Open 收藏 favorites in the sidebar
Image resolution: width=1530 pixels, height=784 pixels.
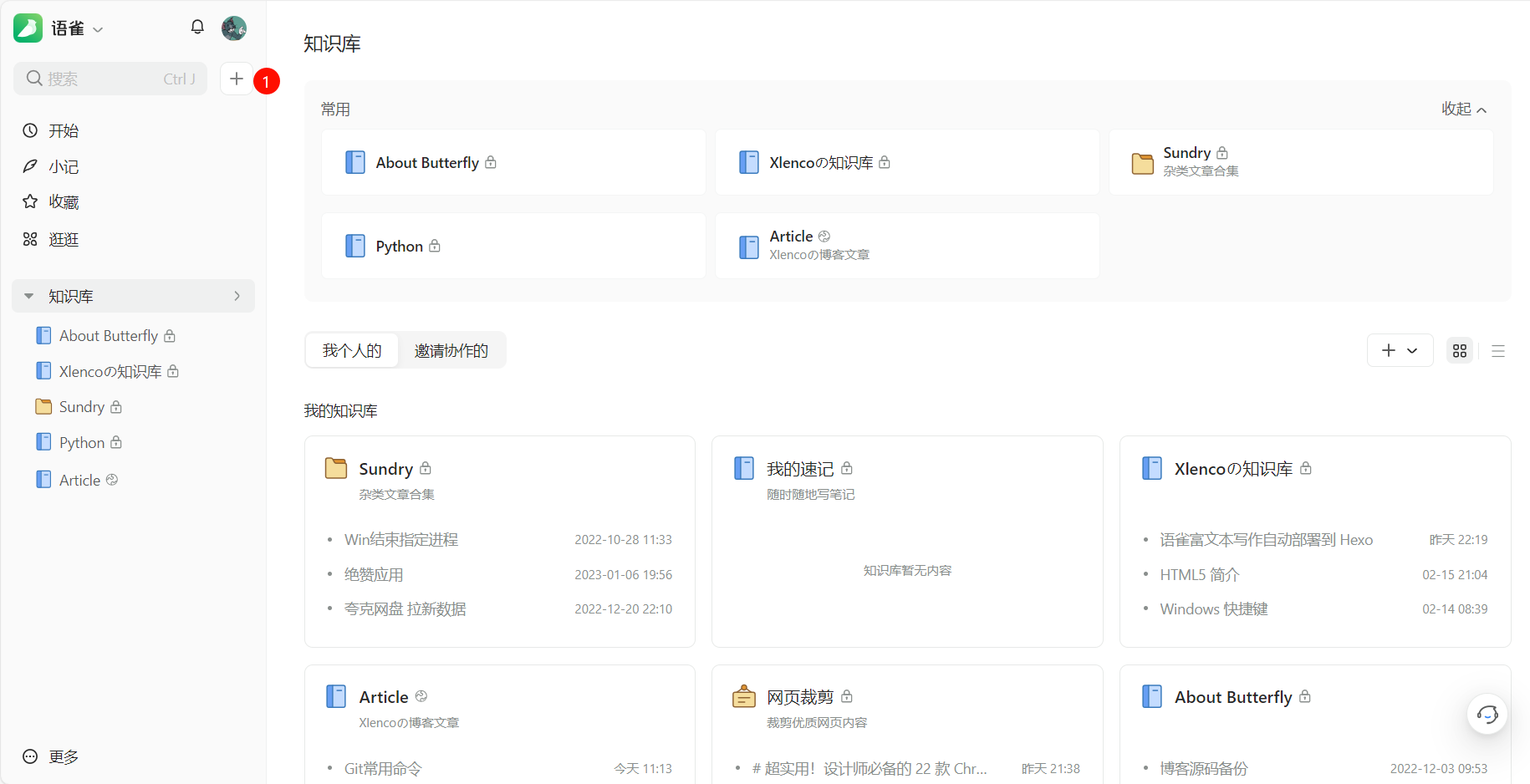coord(63,202)
